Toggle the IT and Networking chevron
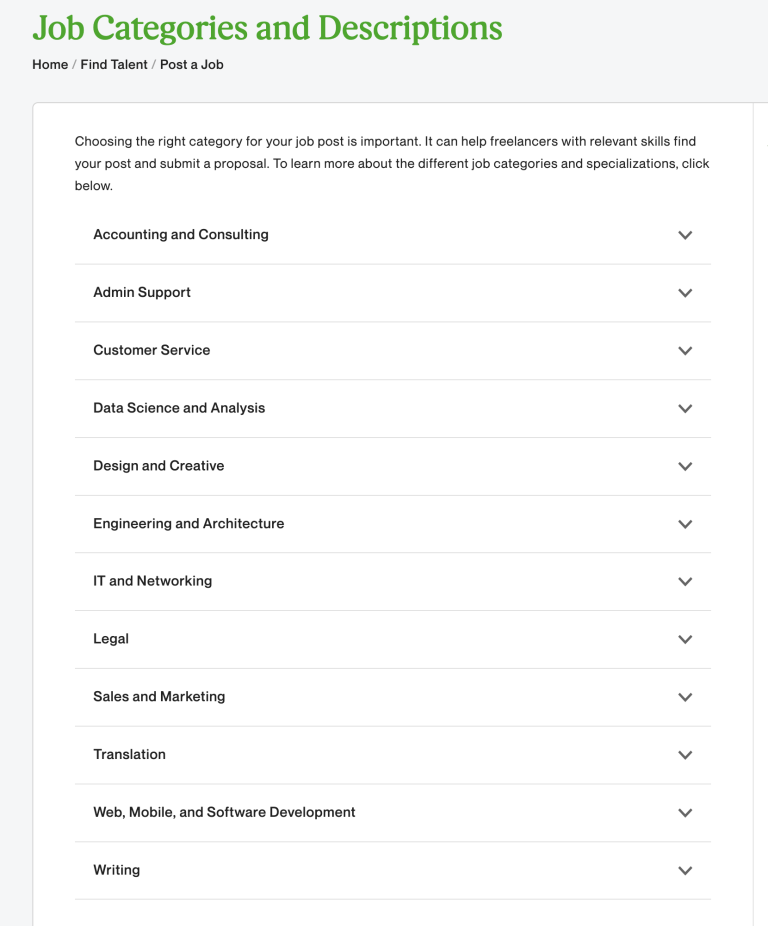 [685, 581]
